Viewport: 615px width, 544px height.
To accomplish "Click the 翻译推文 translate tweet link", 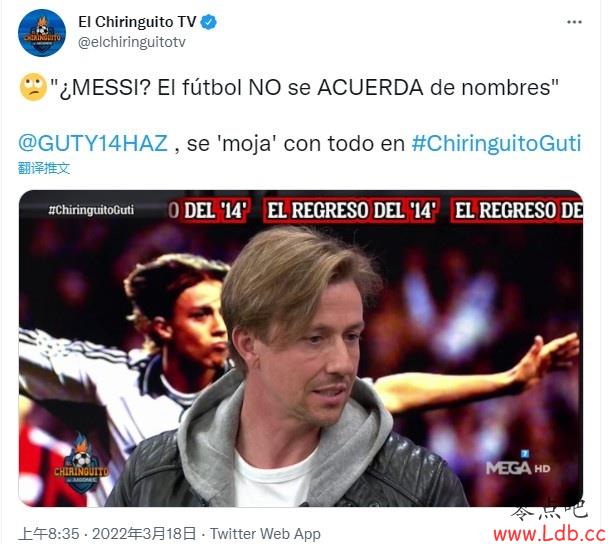I will [44, 168].
